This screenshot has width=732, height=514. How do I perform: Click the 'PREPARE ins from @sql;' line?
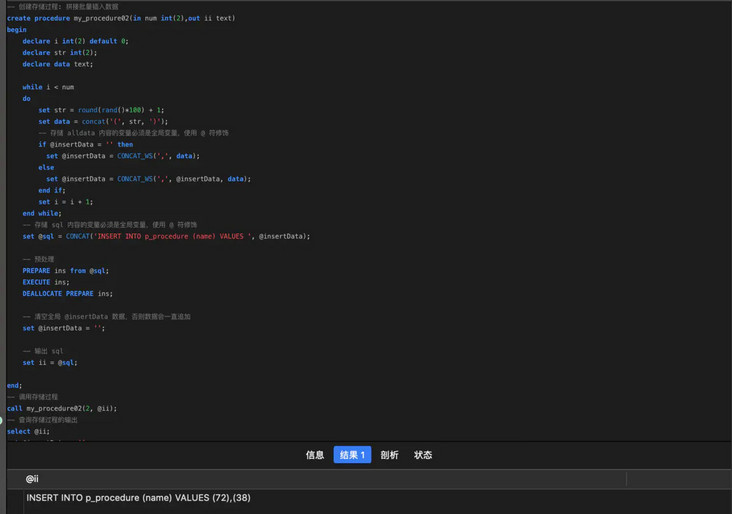tap(65, 271)
